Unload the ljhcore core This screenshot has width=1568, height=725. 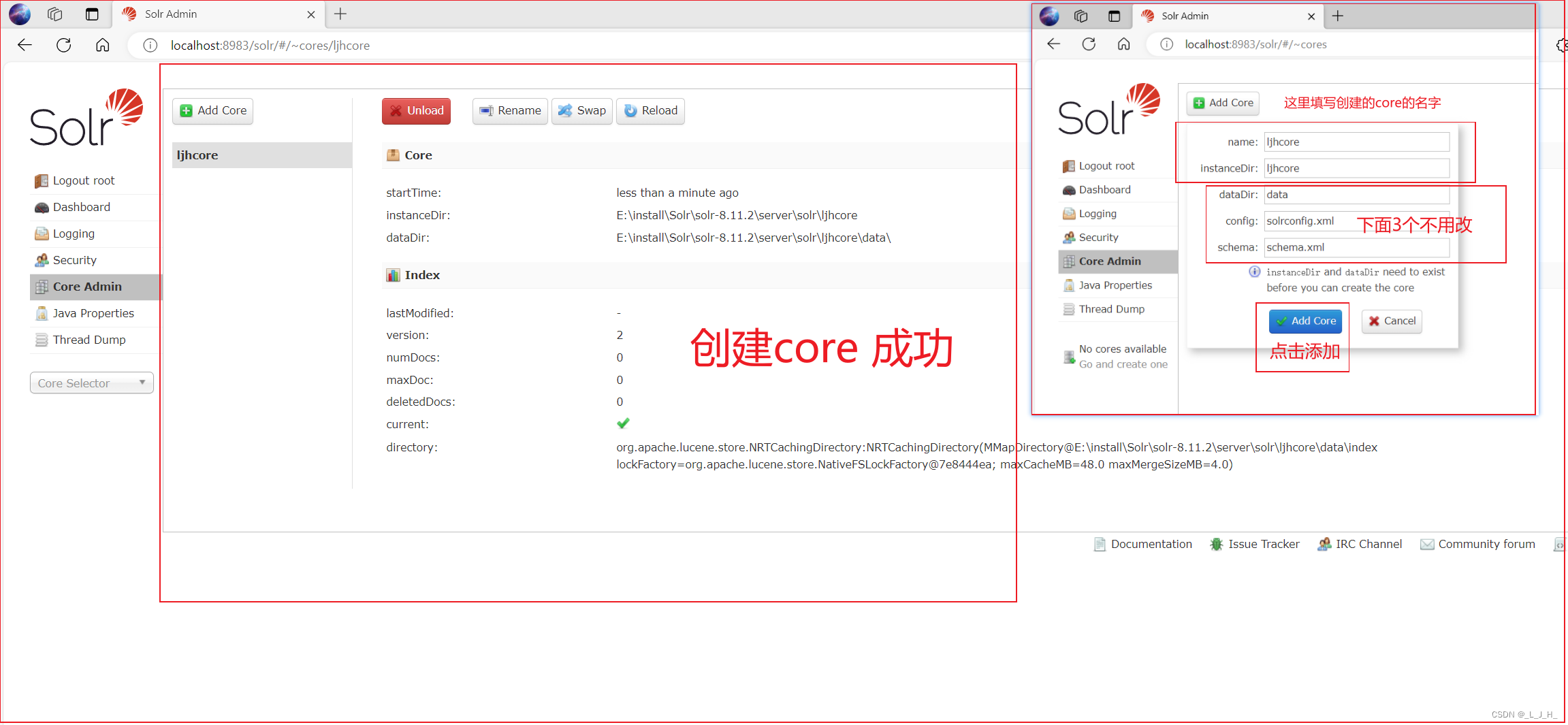[x=416, y=111]
